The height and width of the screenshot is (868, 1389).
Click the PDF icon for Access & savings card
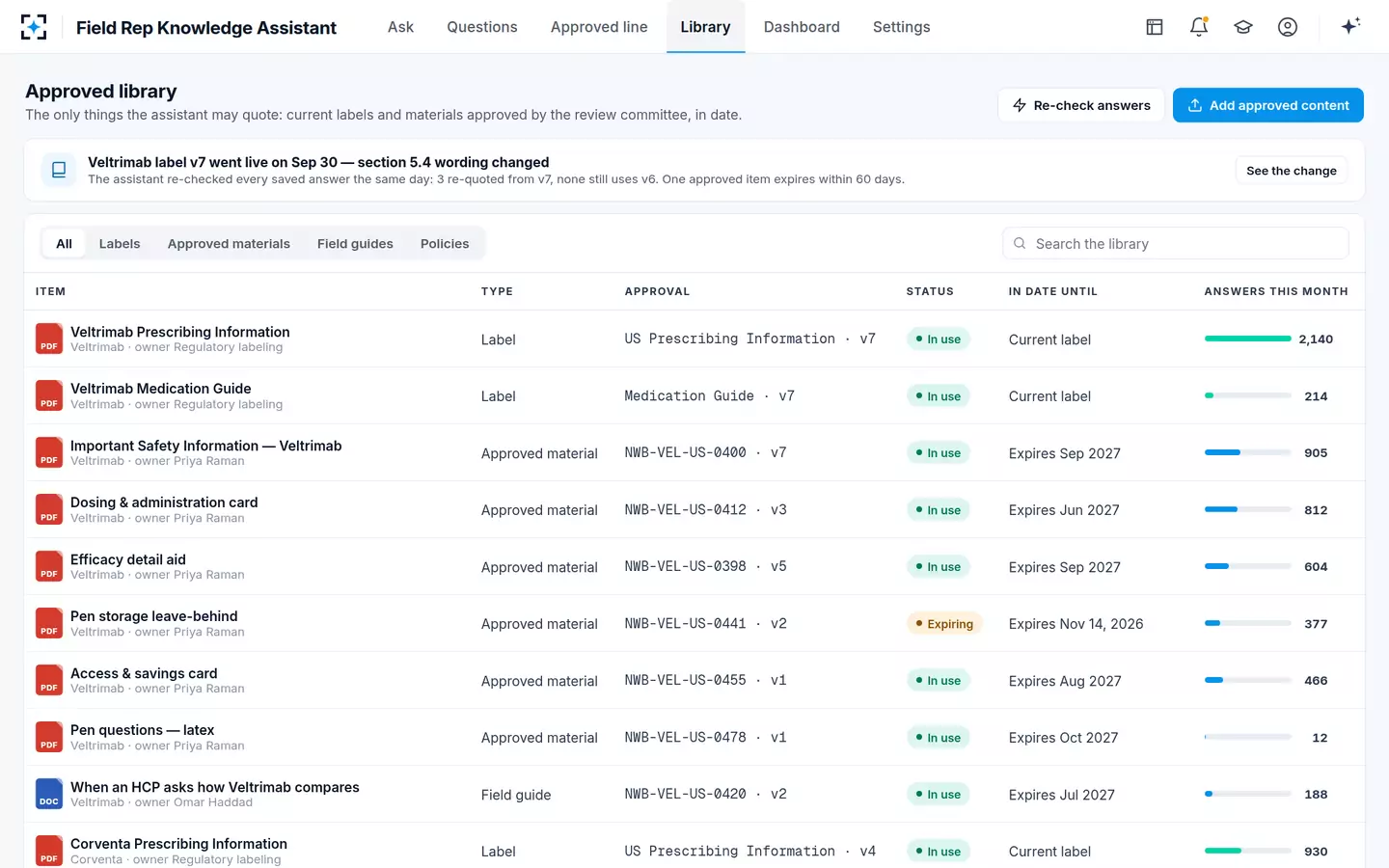(x=49, y=680)
